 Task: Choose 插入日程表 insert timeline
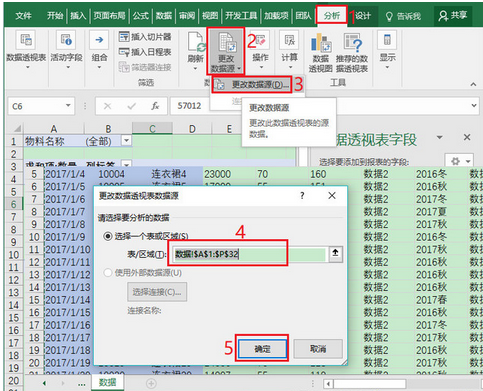coord(145,52)
